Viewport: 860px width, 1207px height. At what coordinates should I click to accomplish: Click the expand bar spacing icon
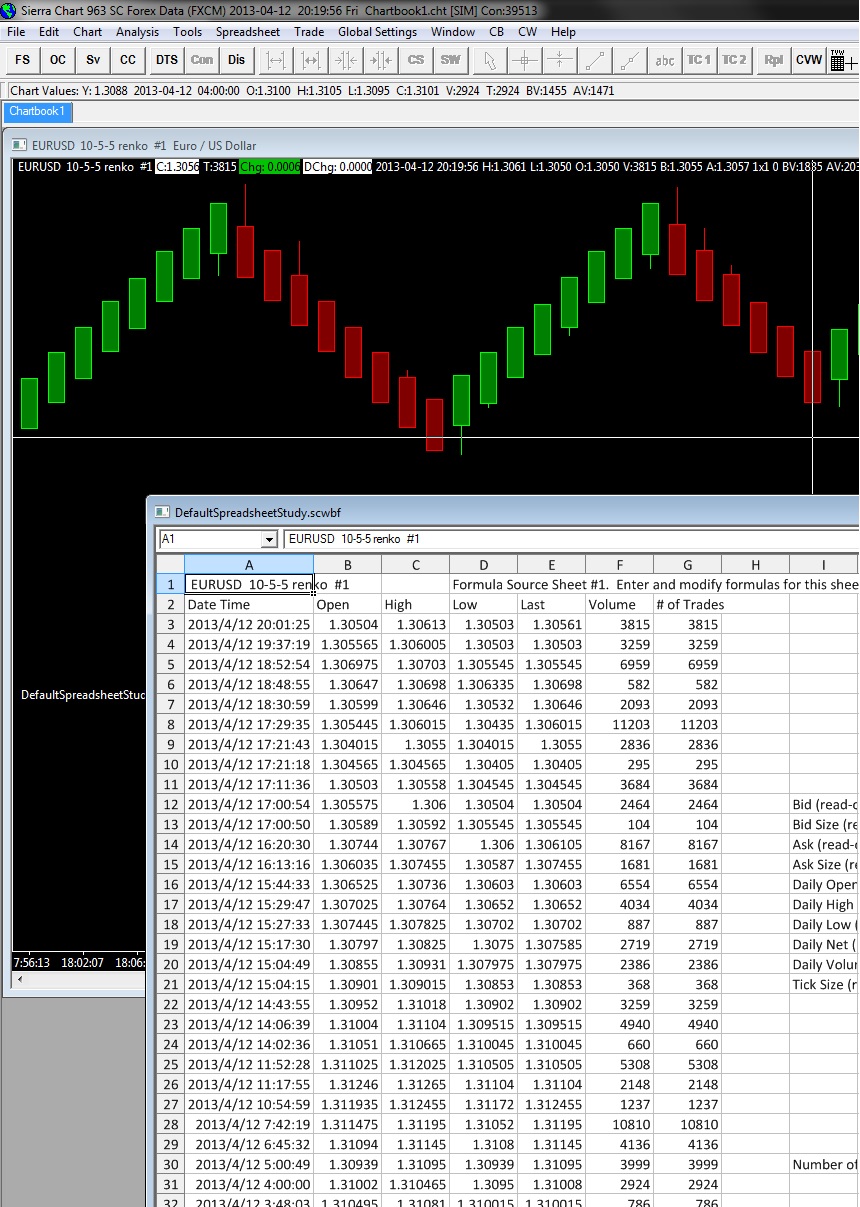pyautogui.click(x=277, y=60)
